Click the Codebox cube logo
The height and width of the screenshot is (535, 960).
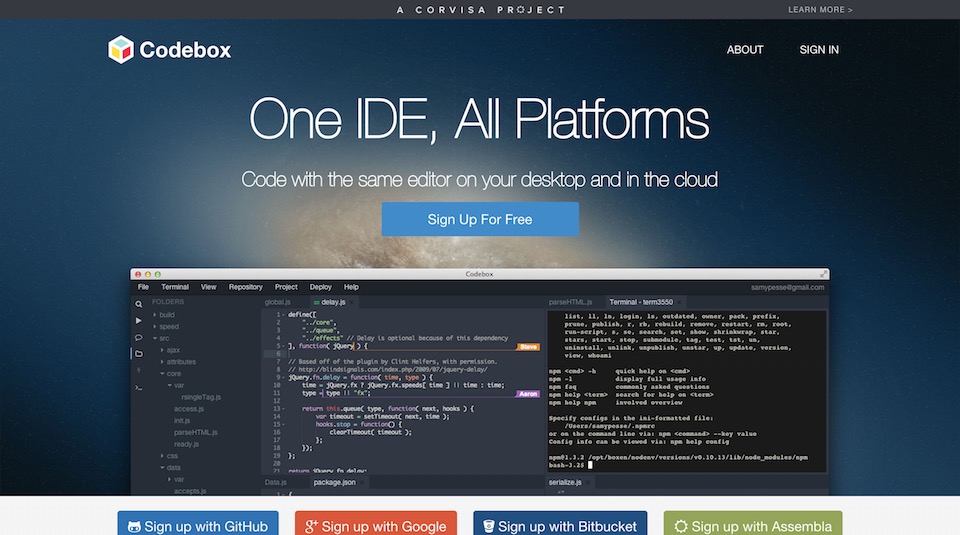(121, 50)
